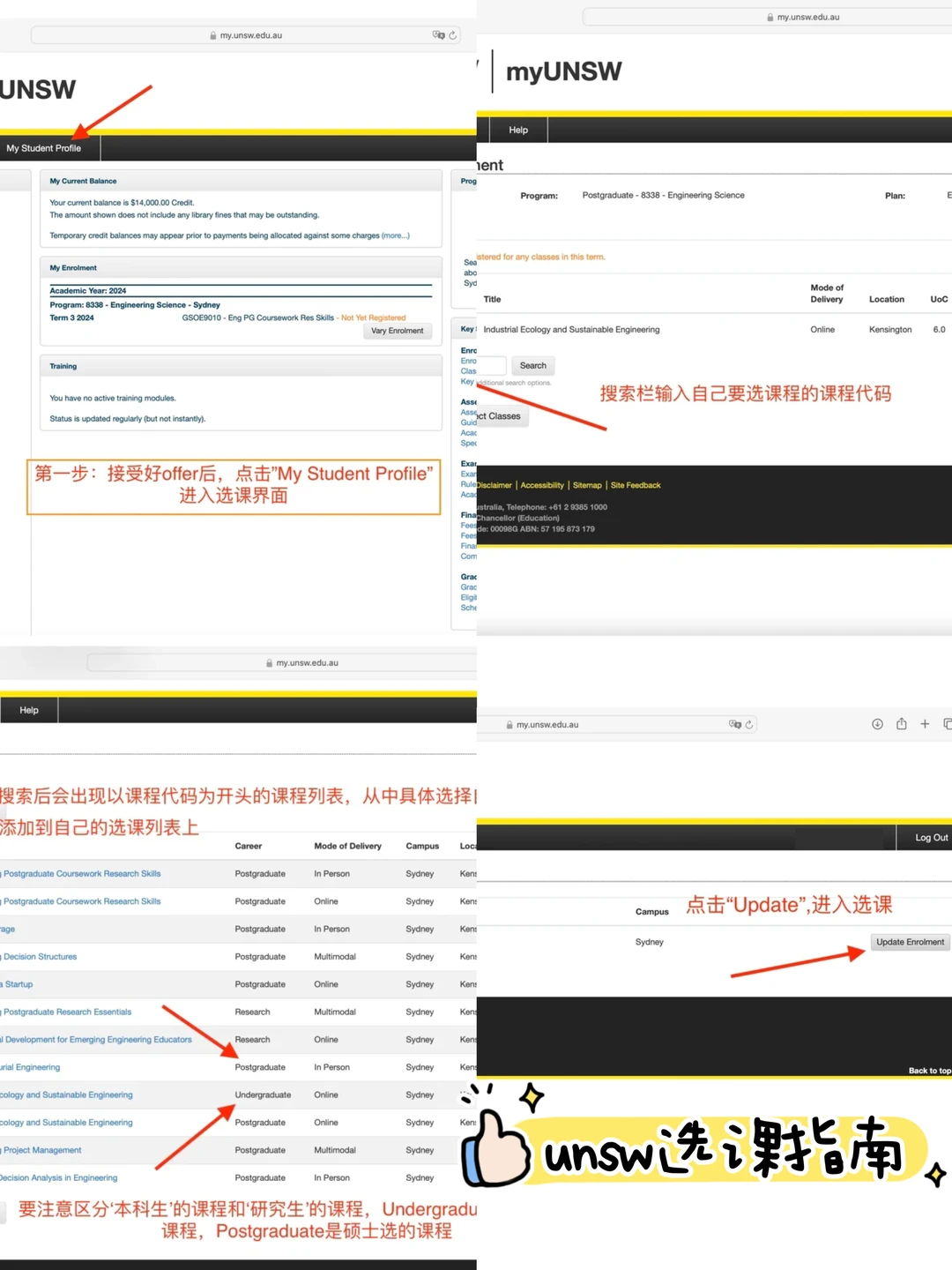Click the translate icon above the UNSW logo
952x1270 pixels.
tap(438, 35)
